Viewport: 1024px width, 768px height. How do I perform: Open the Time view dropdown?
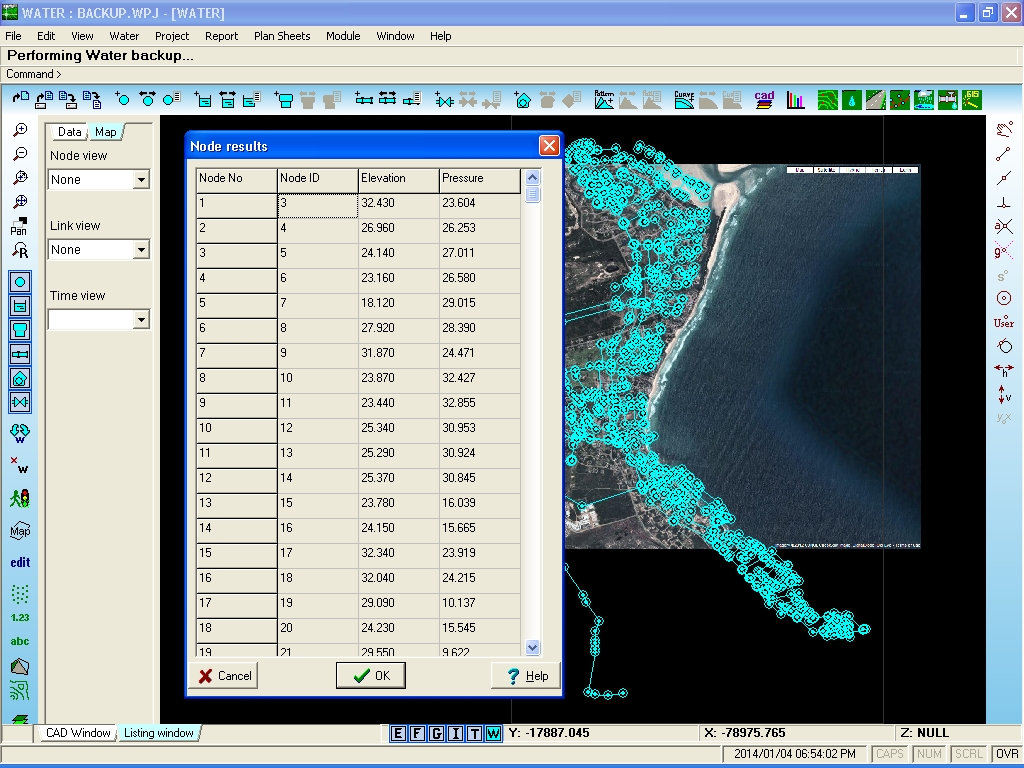[141, 319]
